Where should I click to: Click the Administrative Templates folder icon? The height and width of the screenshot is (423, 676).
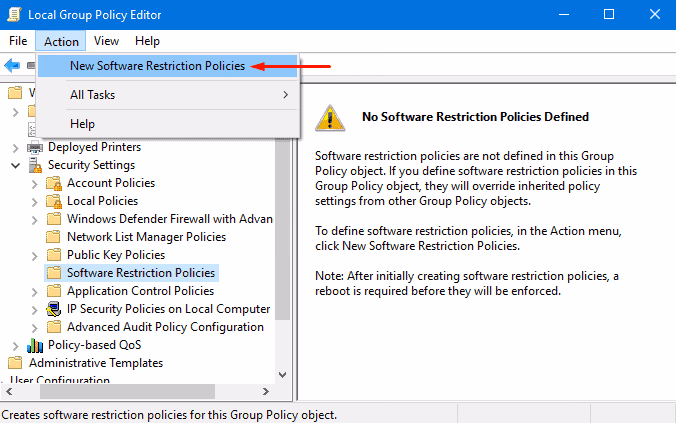coord(15,363)
